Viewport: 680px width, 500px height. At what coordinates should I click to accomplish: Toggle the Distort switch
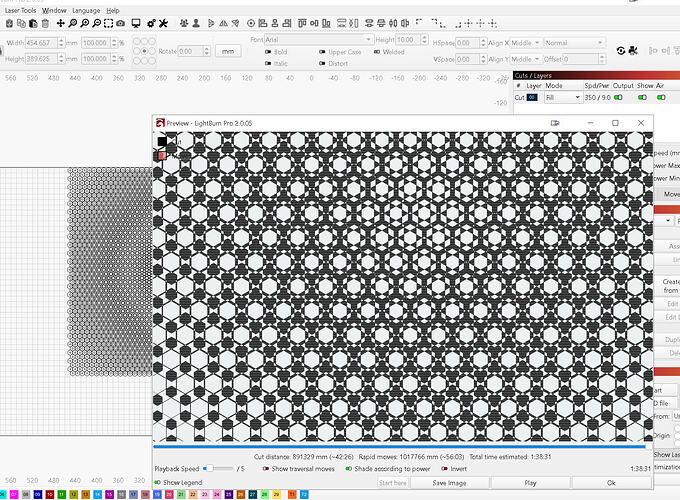[322, 63]
